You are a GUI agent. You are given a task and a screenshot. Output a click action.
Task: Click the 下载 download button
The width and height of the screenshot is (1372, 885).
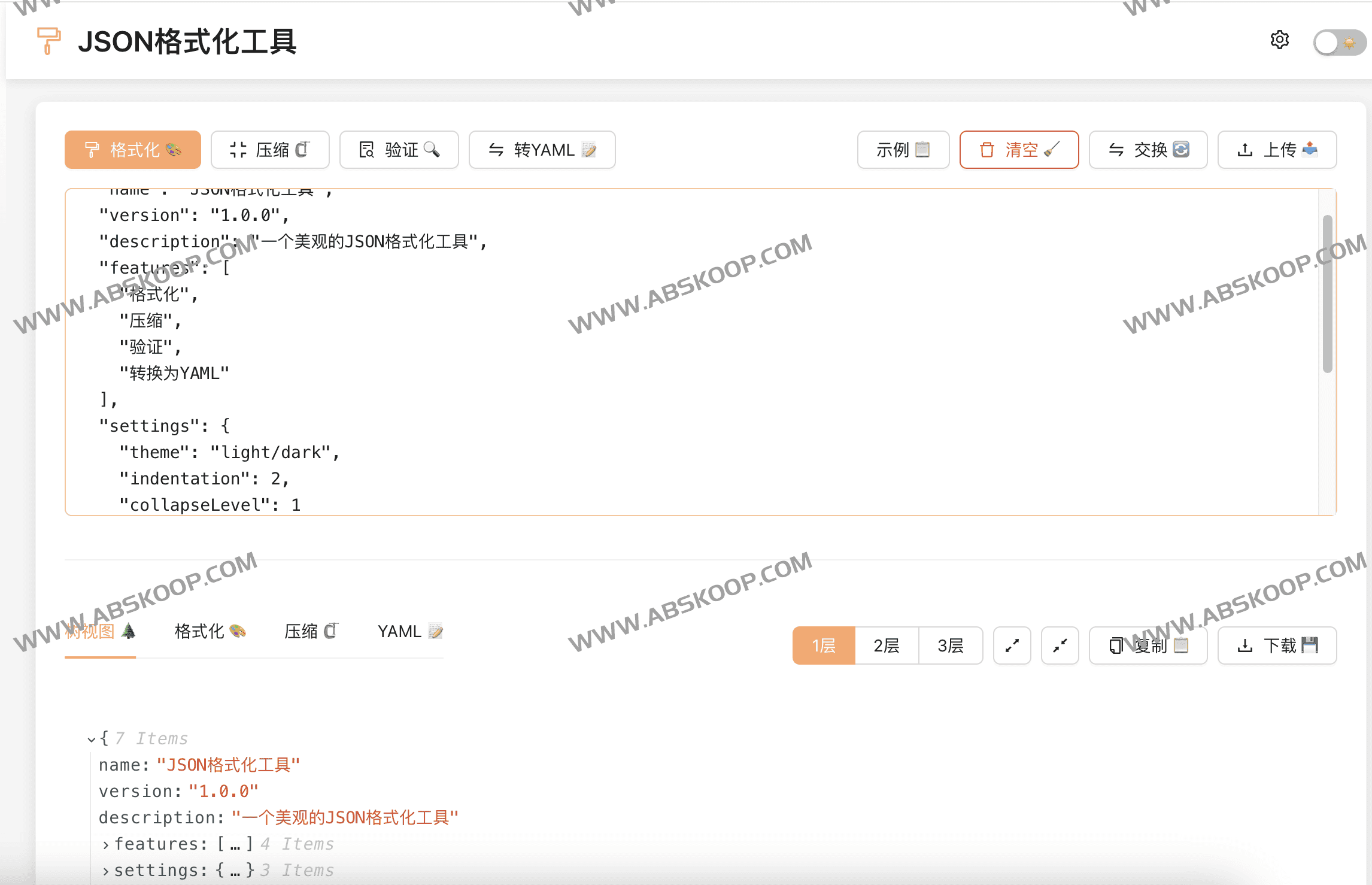(1277, 645)
